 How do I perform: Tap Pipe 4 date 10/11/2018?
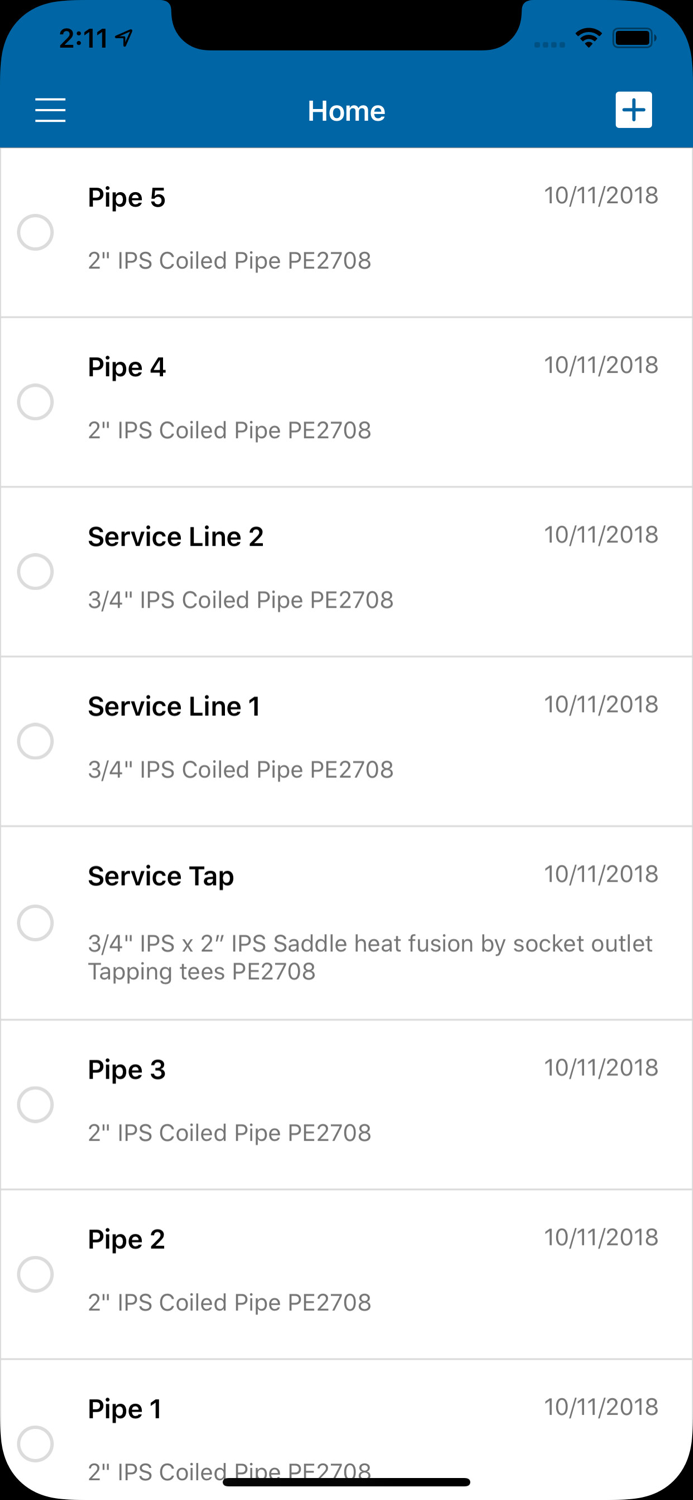point(601,365)
